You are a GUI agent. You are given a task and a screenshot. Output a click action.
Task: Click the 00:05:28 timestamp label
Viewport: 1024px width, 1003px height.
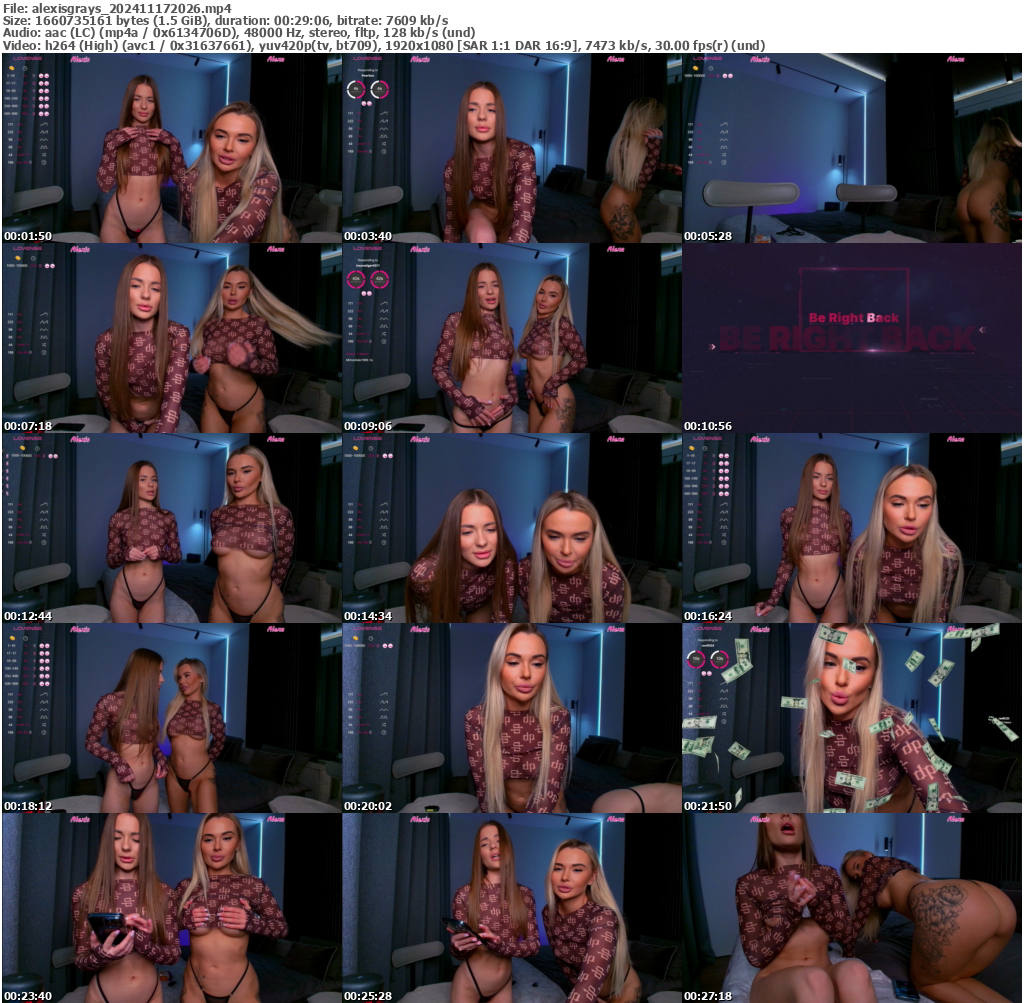[710, 236]
